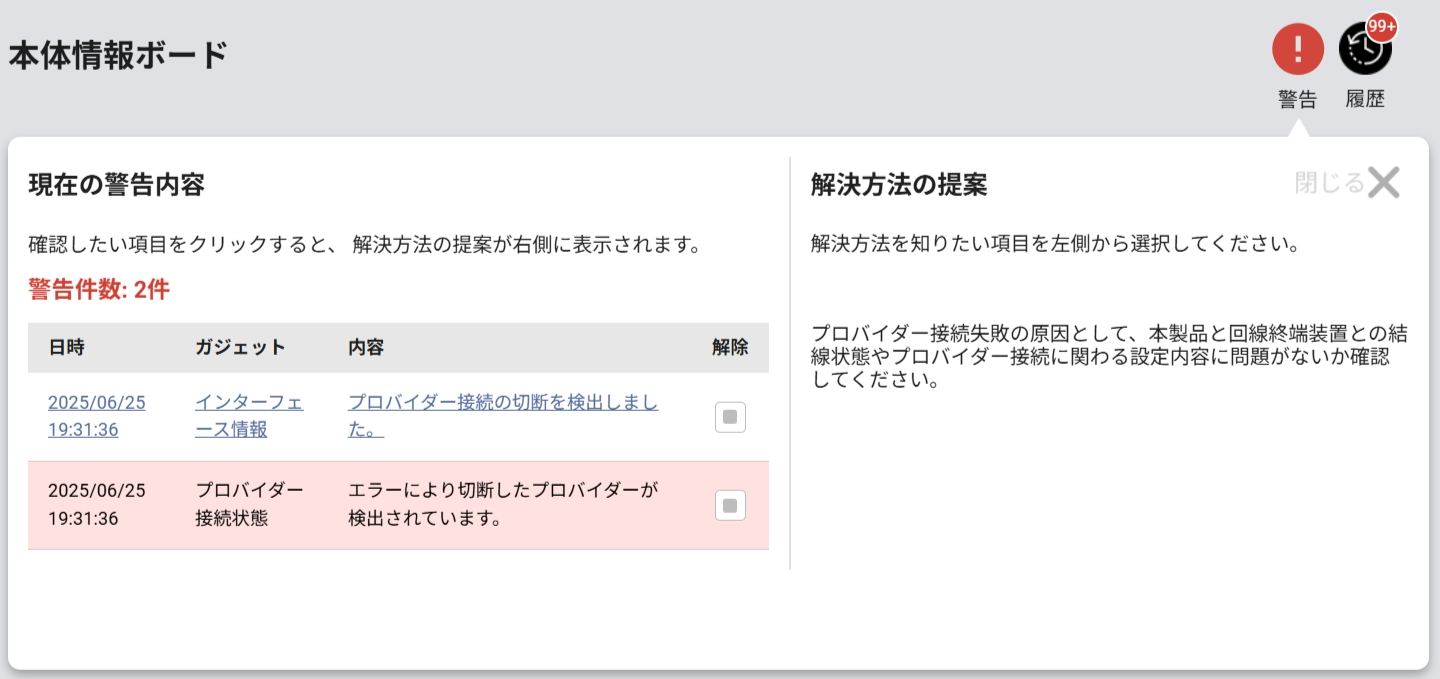1440x679 pixels.
Task: Close the warning panel with X icon
Action: click(1384, 183)
